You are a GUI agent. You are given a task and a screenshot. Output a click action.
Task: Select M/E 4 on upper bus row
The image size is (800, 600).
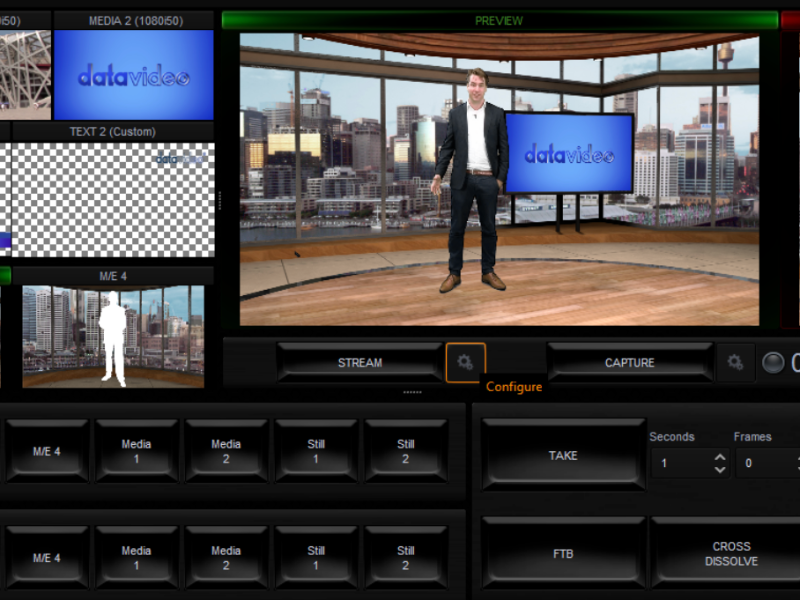[47, 452]
